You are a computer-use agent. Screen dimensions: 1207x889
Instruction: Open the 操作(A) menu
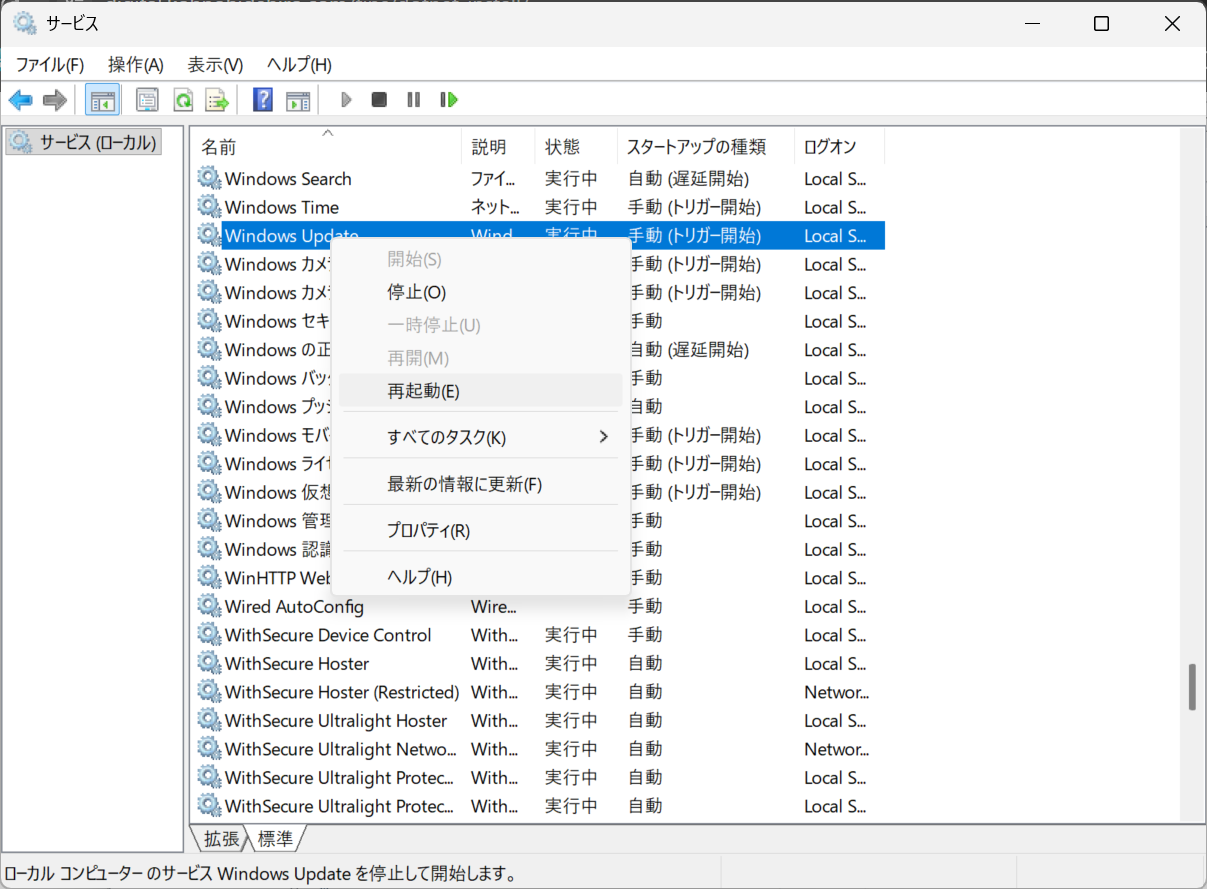click(x=135, y=65)
